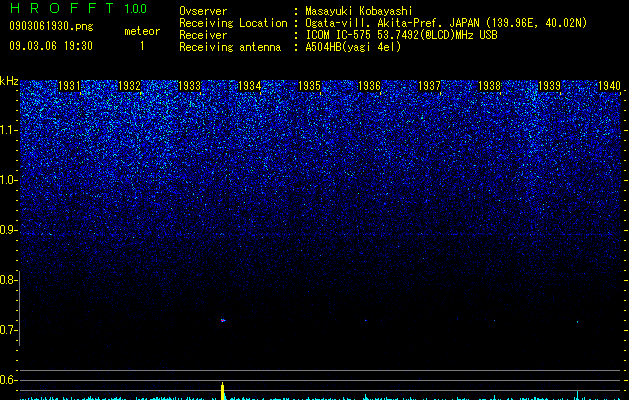Click the 1931 time marker label

pos(69,86)
